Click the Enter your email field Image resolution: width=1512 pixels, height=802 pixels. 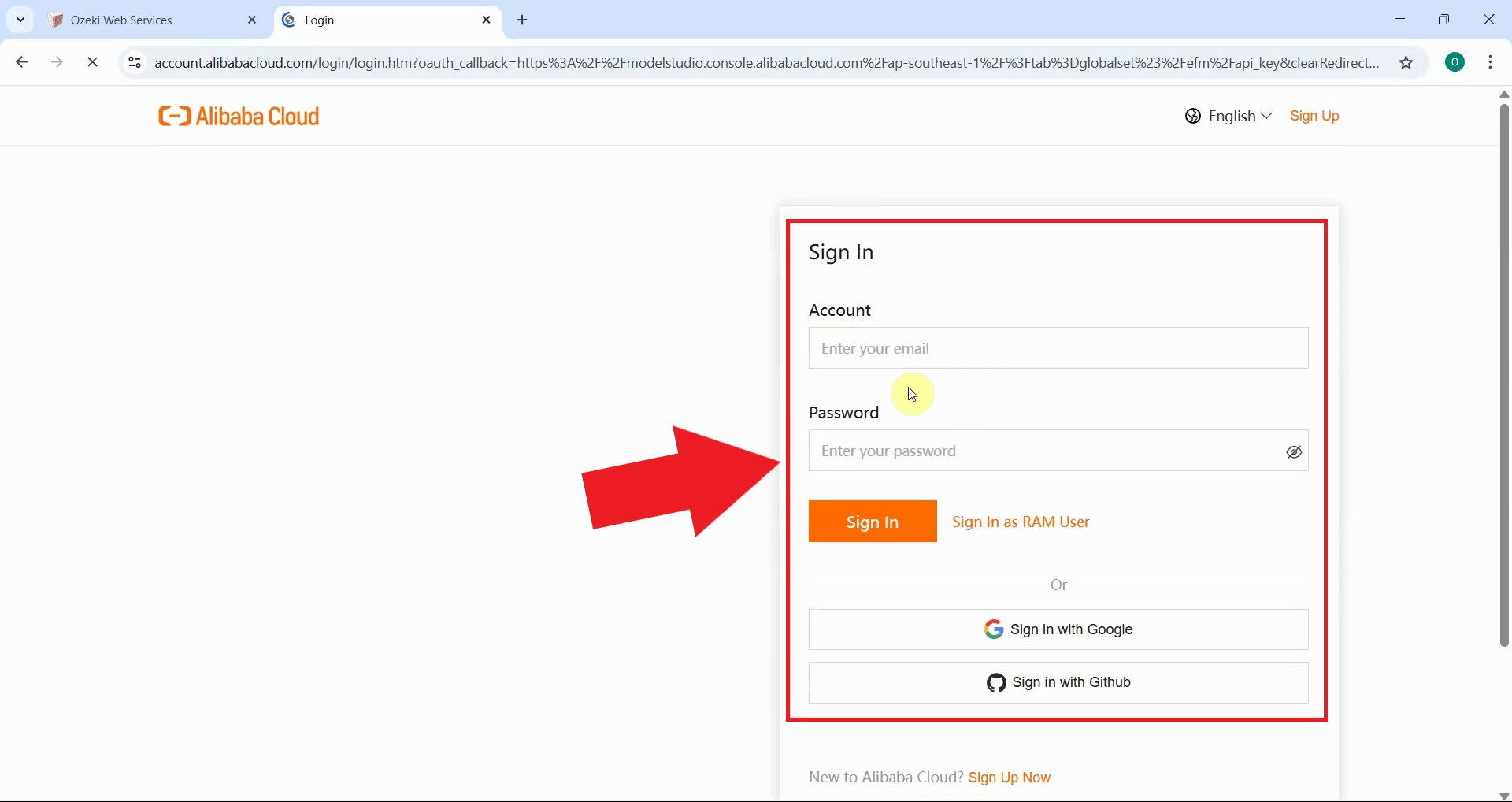point(1058,348)
